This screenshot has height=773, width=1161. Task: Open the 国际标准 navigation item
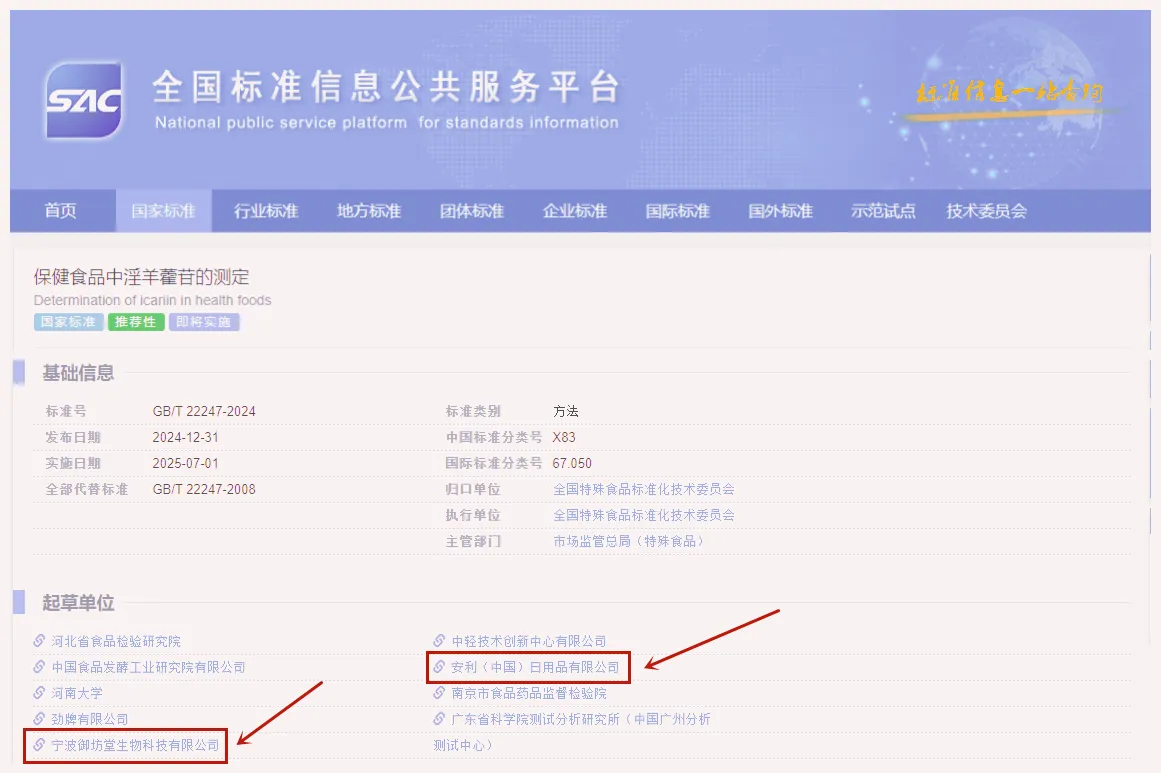pyautogui.click(x=678, y=211)
